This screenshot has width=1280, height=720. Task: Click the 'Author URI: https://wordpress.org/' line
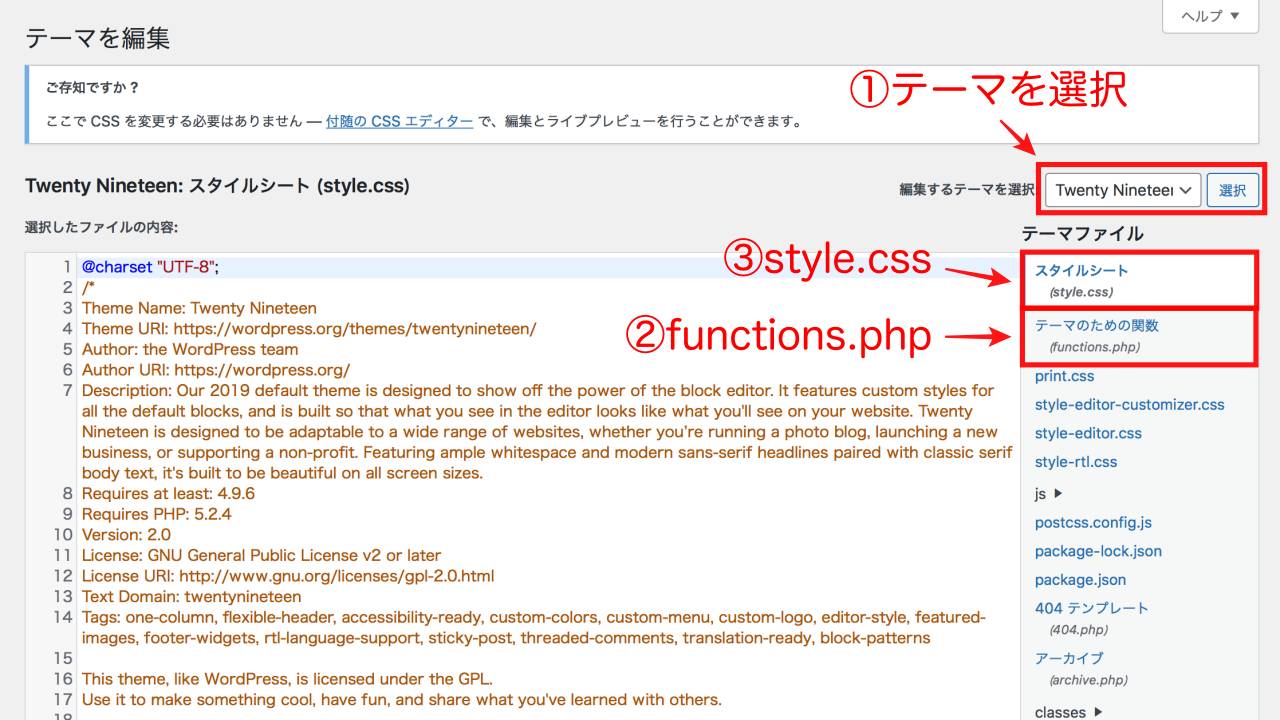point(216,370)
